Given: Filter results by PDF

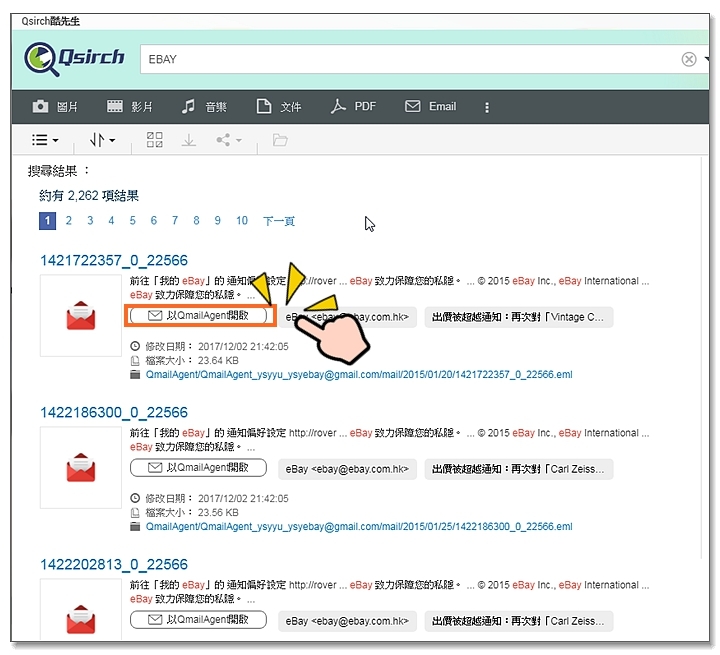Looking at the screenshot, I should [x=353, y=107].
